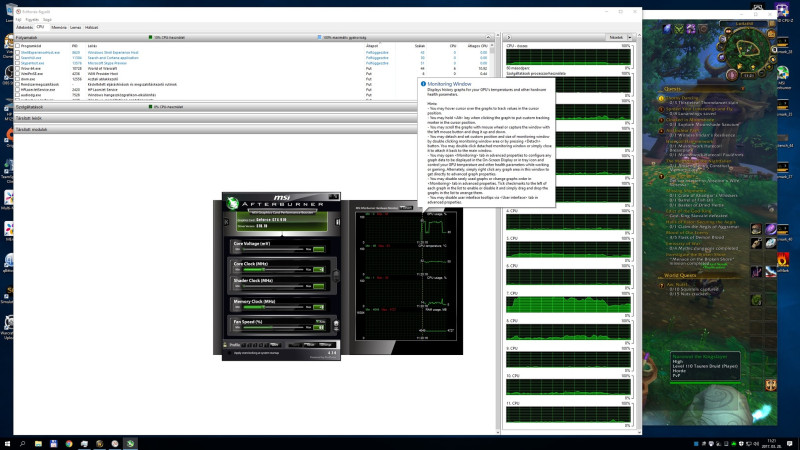Click the Afterburner profile Save button

(x=275, y=345)
